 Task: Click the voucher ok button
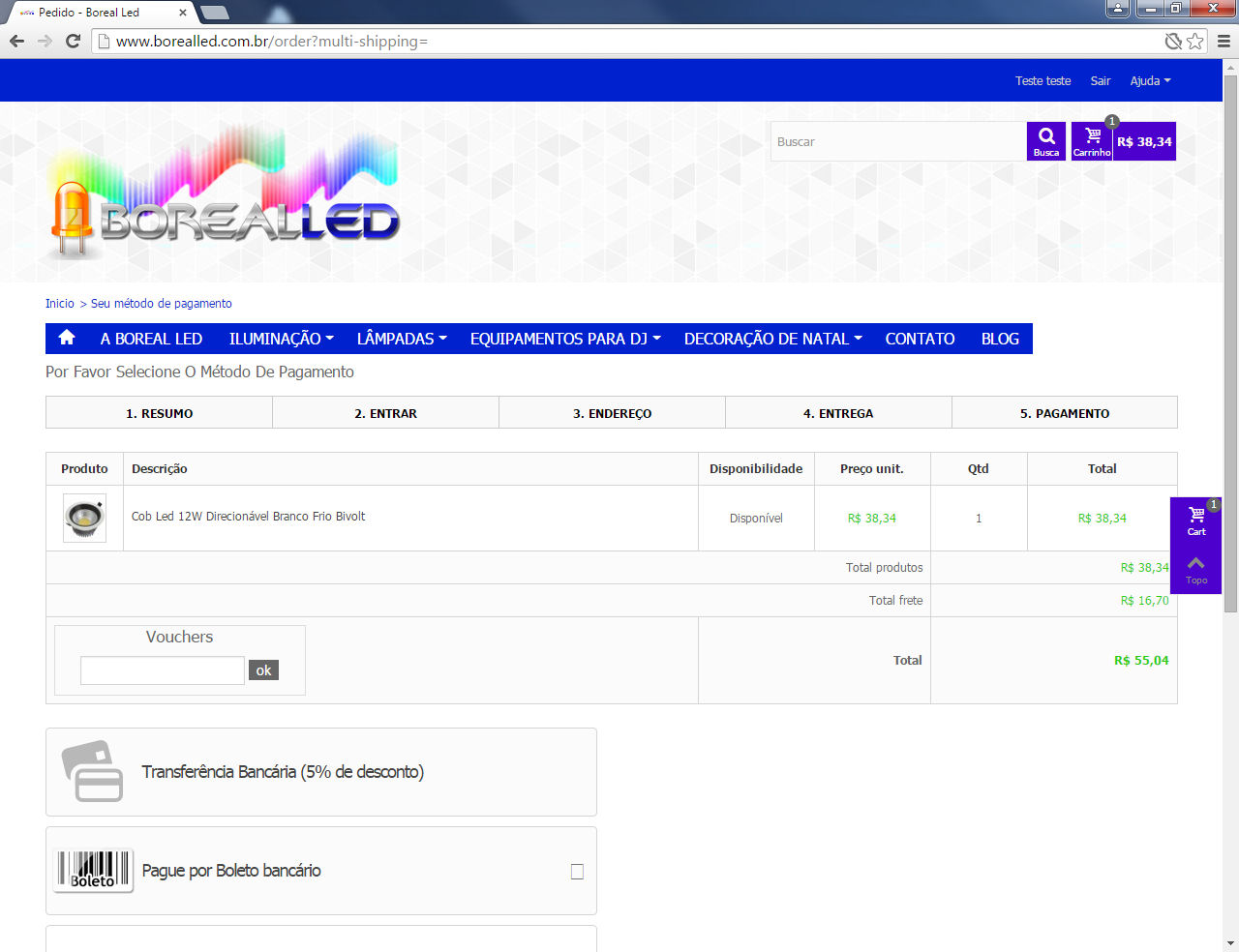263,669
